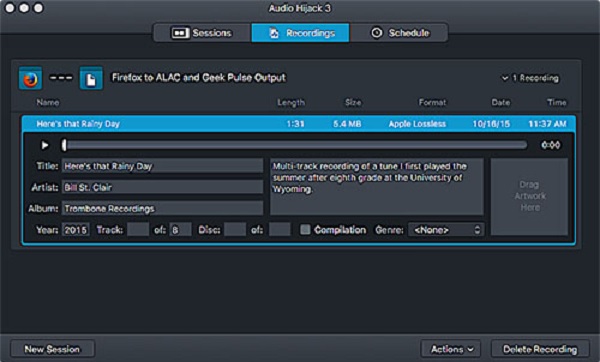Sort by the Length column header

point(291,102)
